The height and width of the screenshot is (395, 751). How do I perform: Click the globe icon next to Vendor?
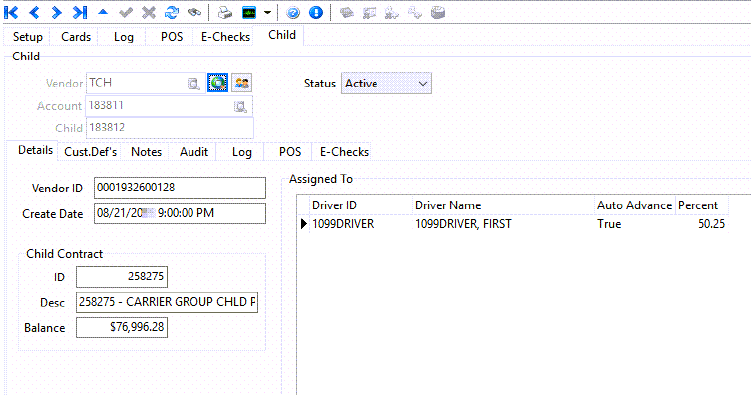[217, 83]
